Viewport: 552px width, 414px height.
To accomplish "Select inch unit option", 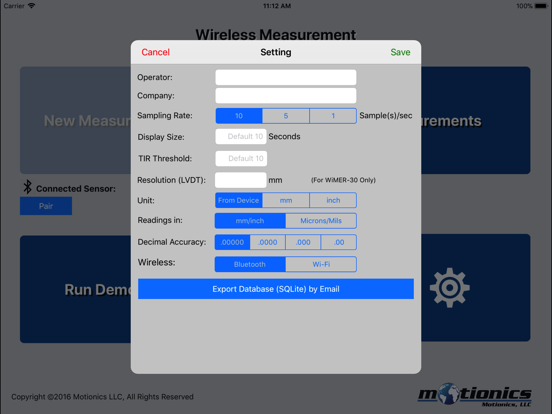I will click(x=333, y=200).
